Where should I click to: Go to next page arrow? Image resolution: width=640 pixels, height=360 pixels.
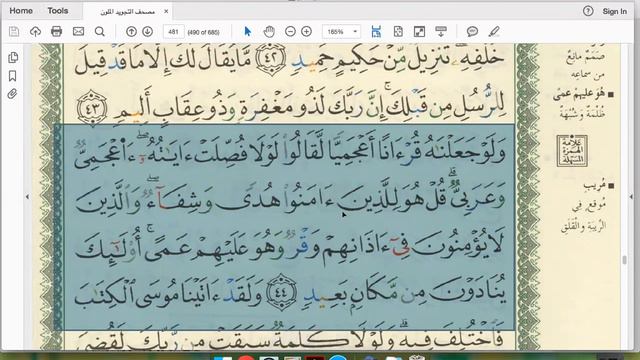coord(147,31)
